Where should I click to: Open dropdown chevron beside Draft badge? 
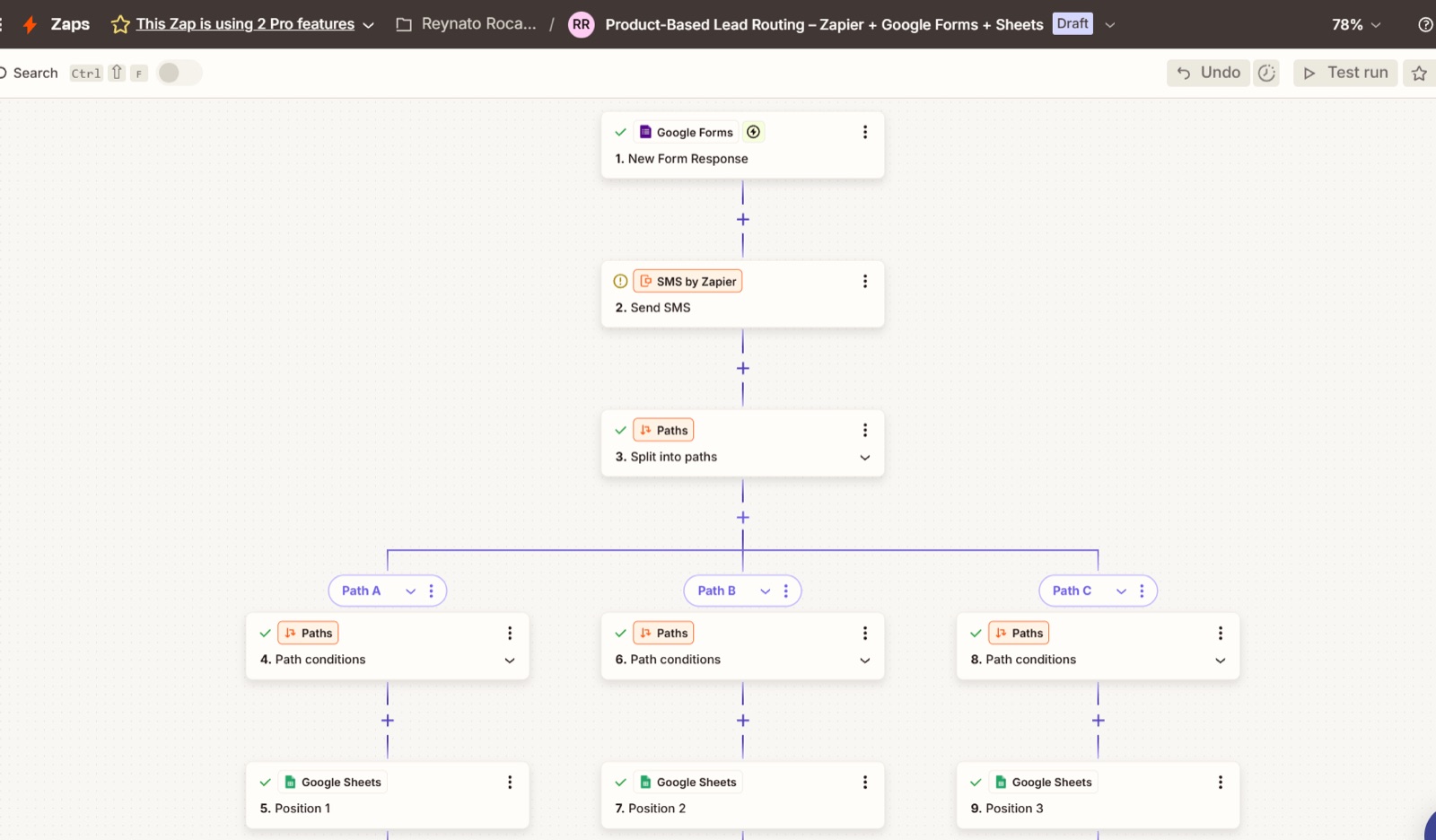[x=1110, y=25]
